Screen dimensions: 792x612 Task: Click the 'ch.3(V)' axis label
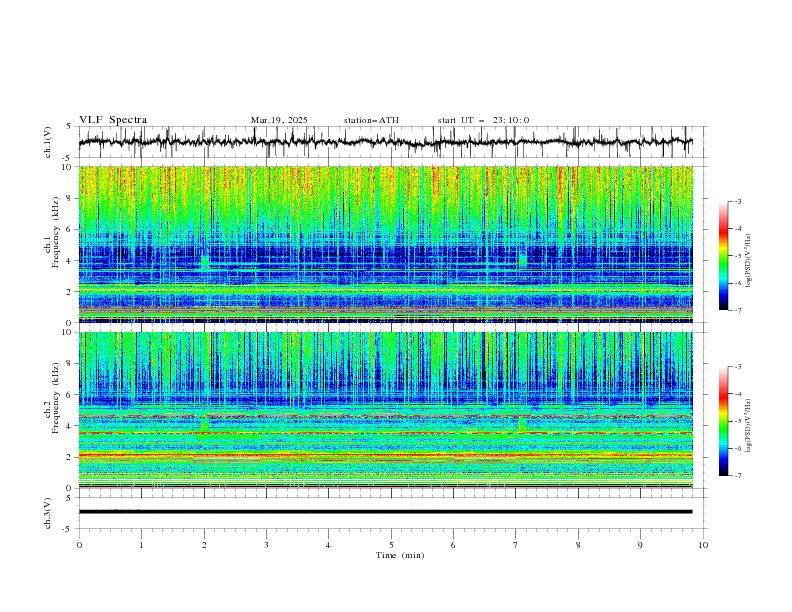point(48,513)
